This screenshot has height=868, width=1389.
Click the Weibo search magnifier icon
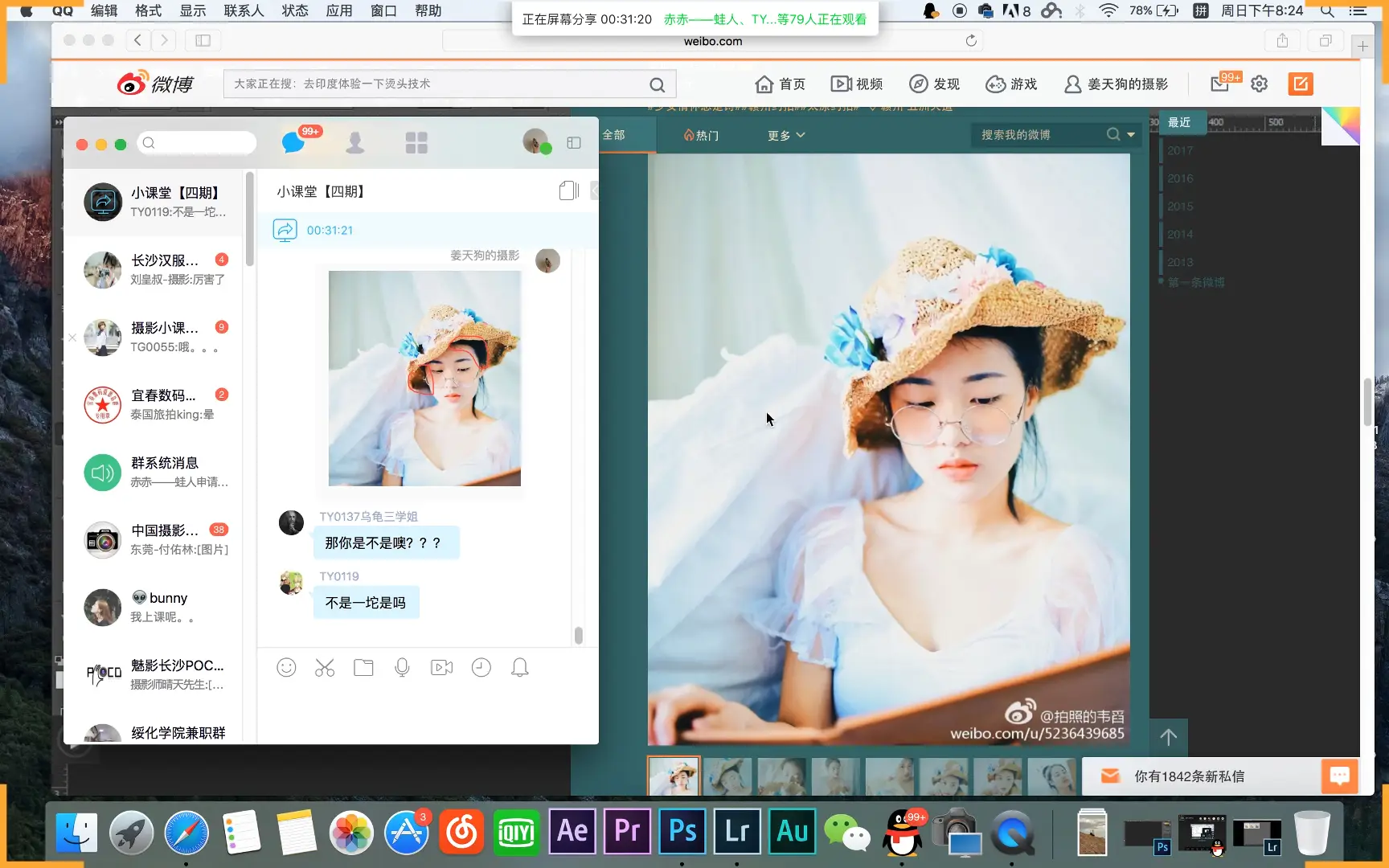pyautogui.click(x=657, y=84)
